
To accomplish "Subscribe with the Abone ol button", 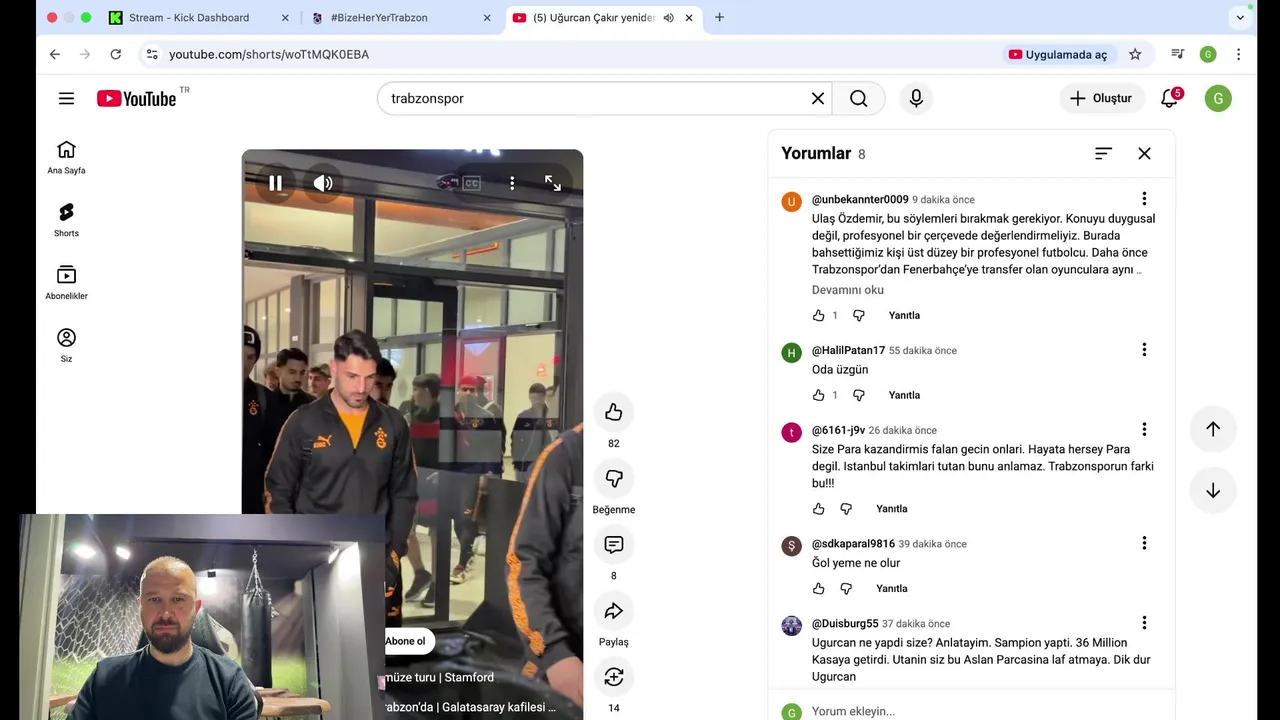I will (x=406, y=641).
